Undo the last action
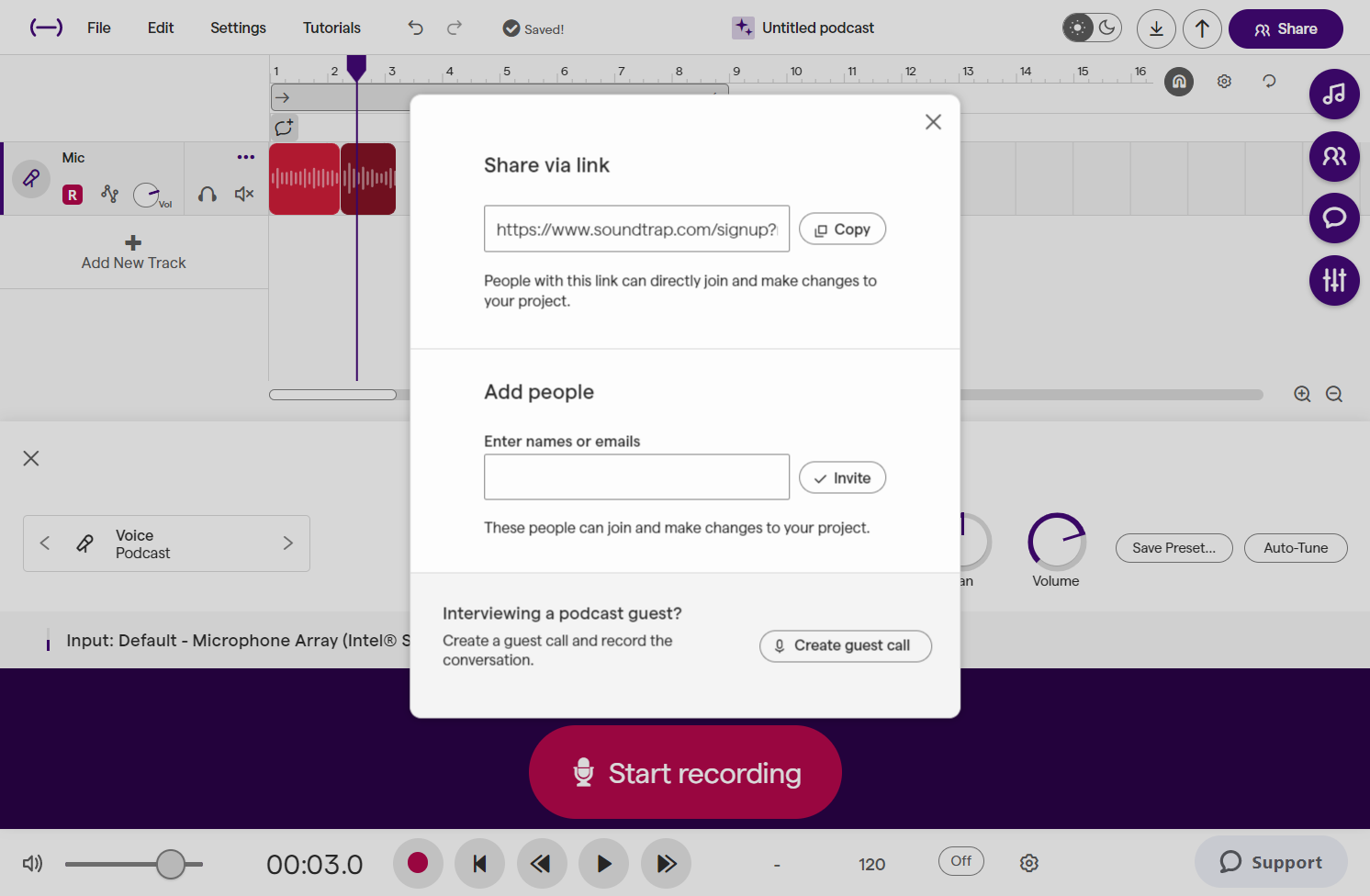 [416, 28]
